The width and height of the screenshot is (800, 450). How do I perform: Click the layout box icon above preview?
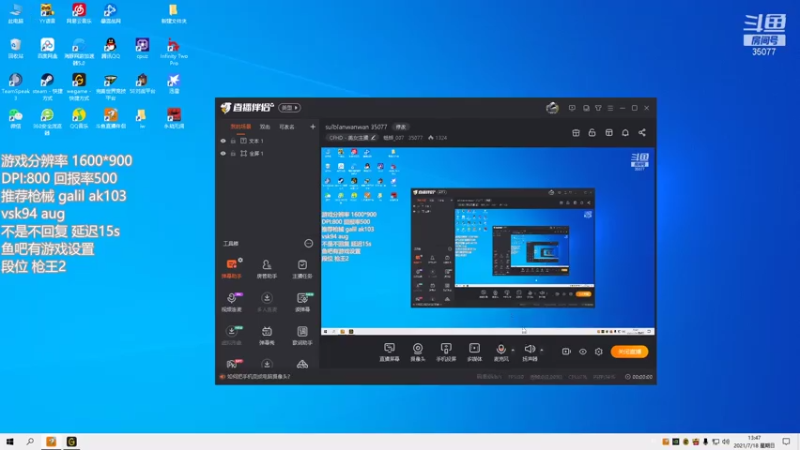(609, 133)
